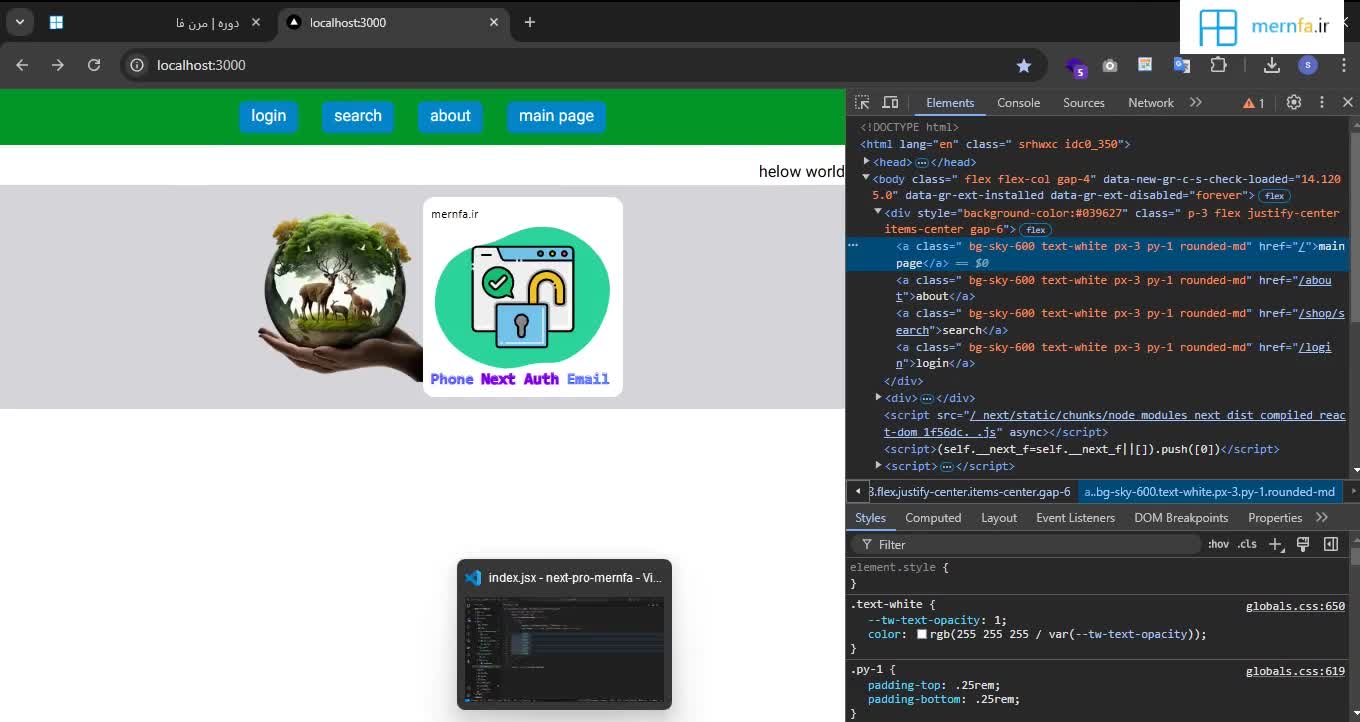Open the rendering emulation paintbrush icon

1303,544
